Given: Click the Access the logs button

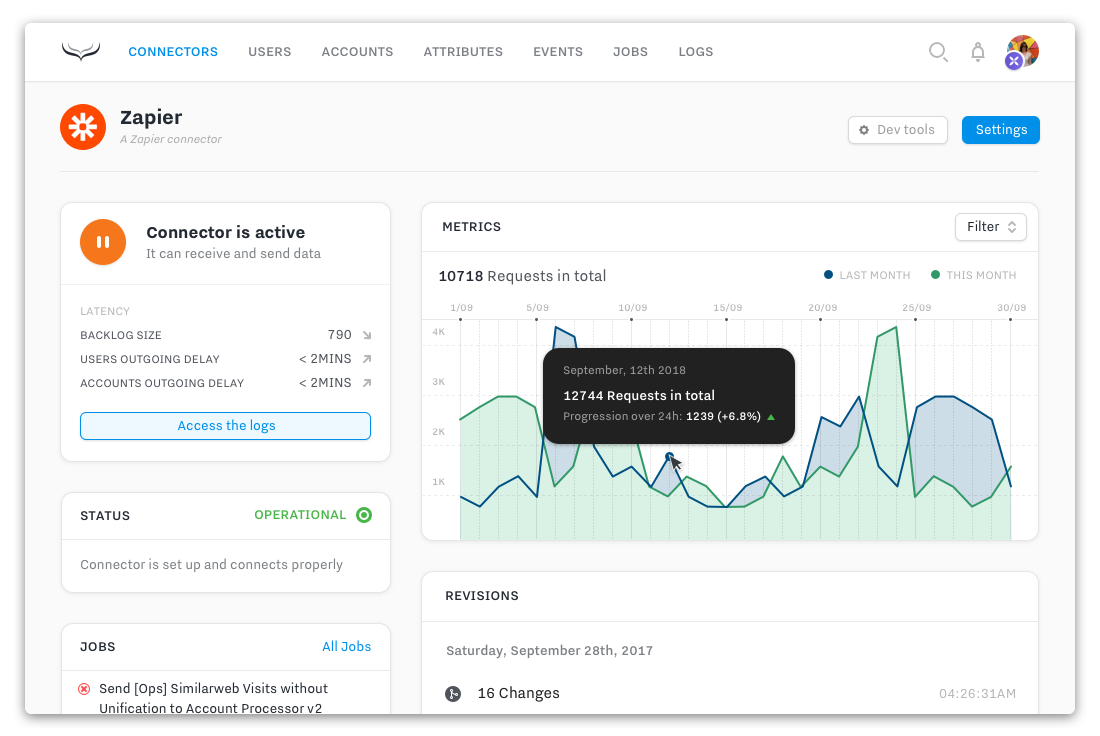Looking at the screenshot, I should (x=225, y=426).
